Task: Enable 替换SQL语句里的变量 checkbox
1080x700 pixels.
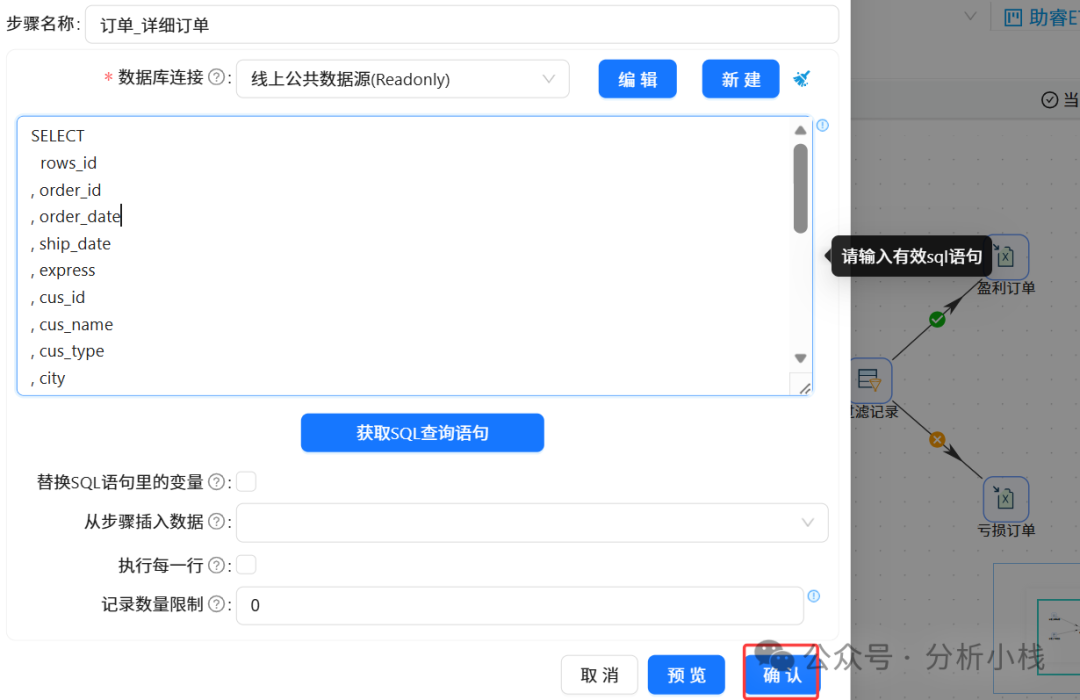Action: (x=246, y=482)
